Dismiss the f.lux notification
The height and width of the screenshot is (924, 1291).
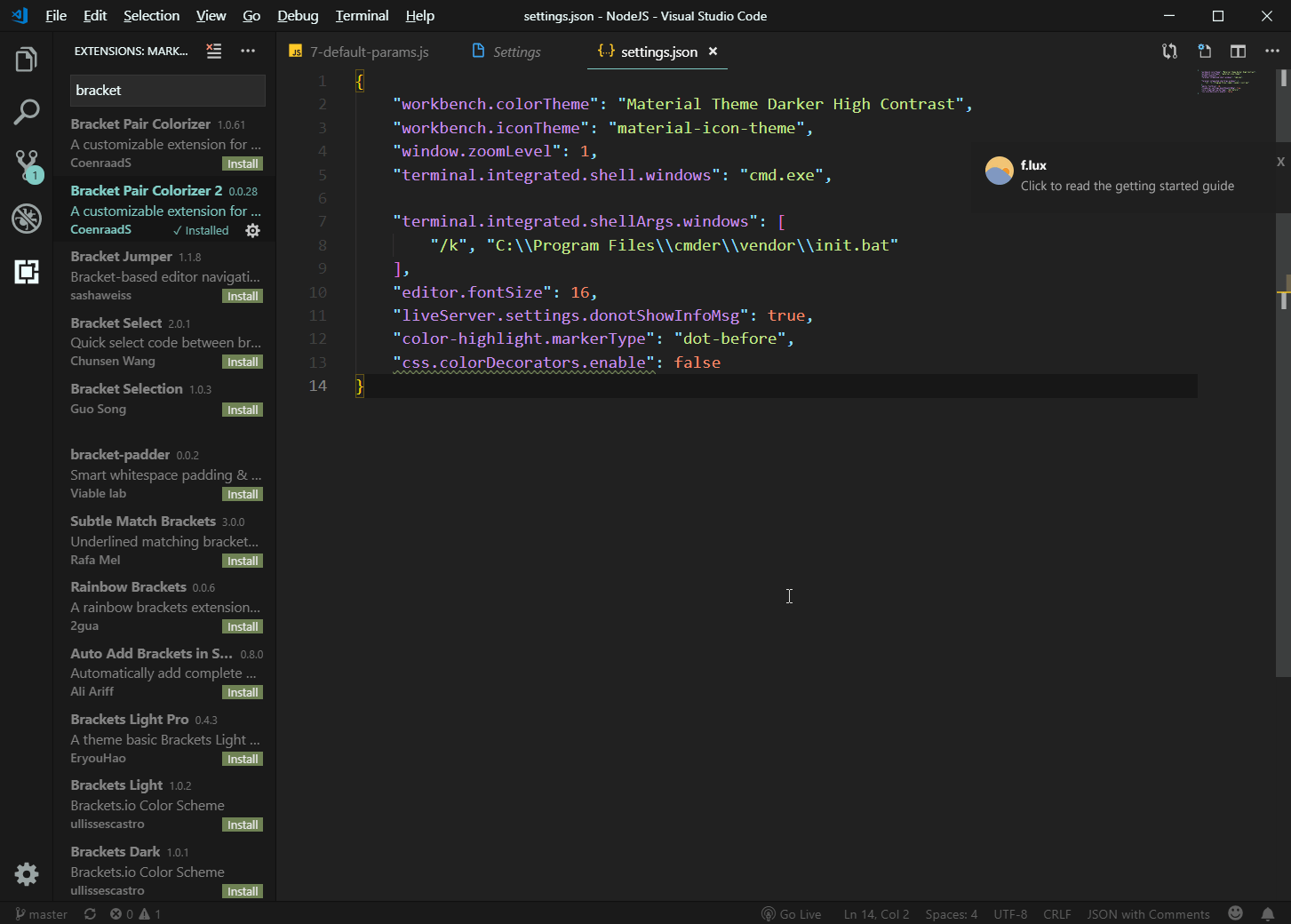click(x=1280, y=162)
